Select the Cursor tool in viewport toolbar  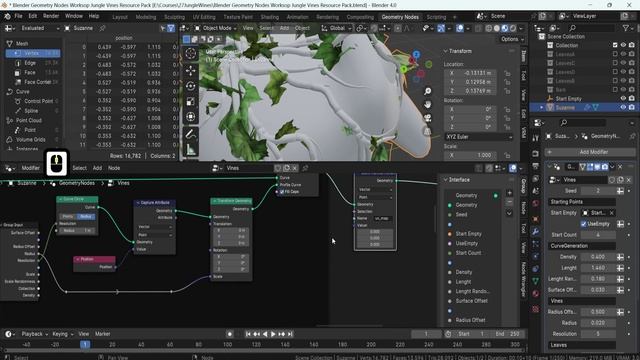point(191,54)
